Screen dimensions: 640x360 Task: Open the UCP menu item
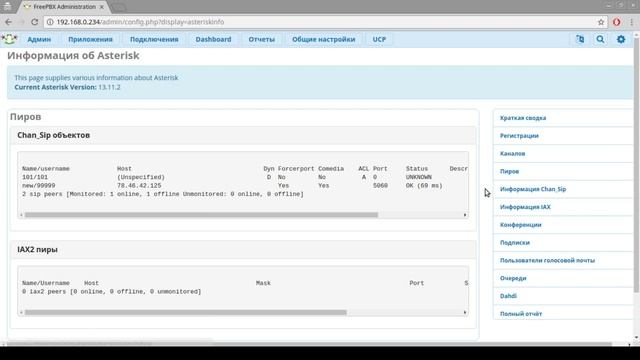coord(379,39)
